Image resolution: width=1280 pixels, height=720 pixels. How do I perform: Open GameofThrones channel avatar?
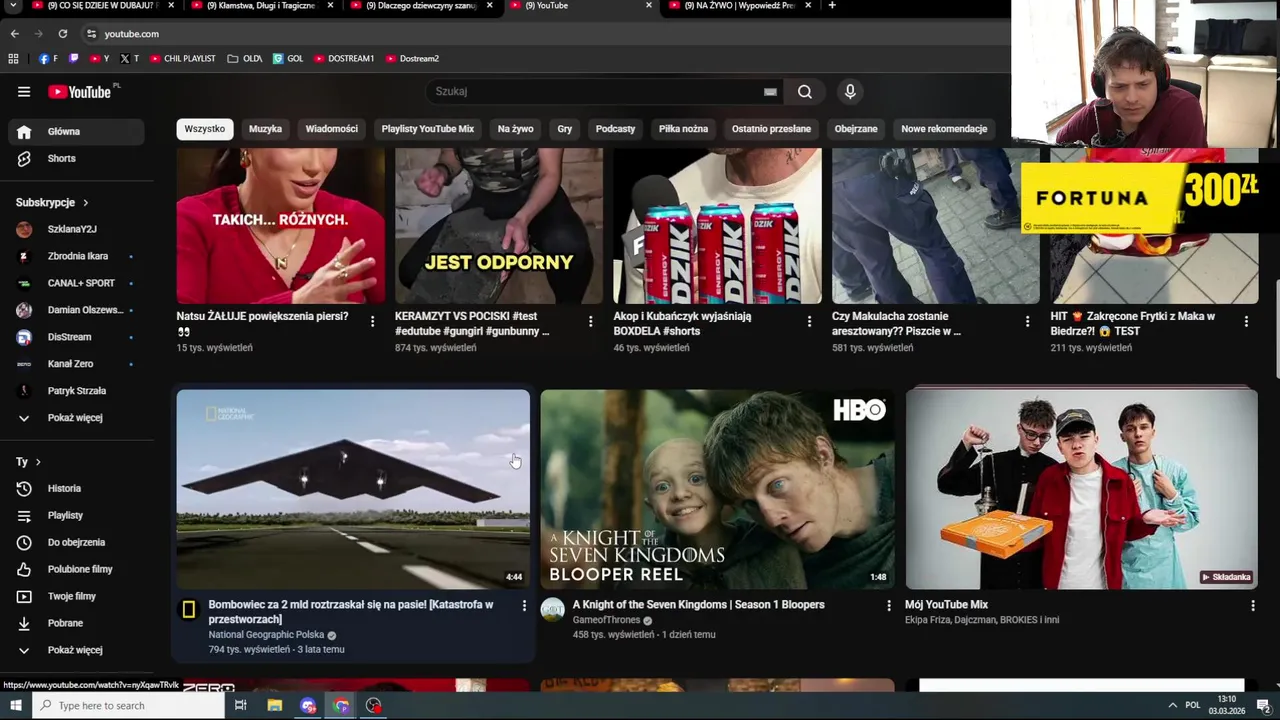click(x=552, y=610)
